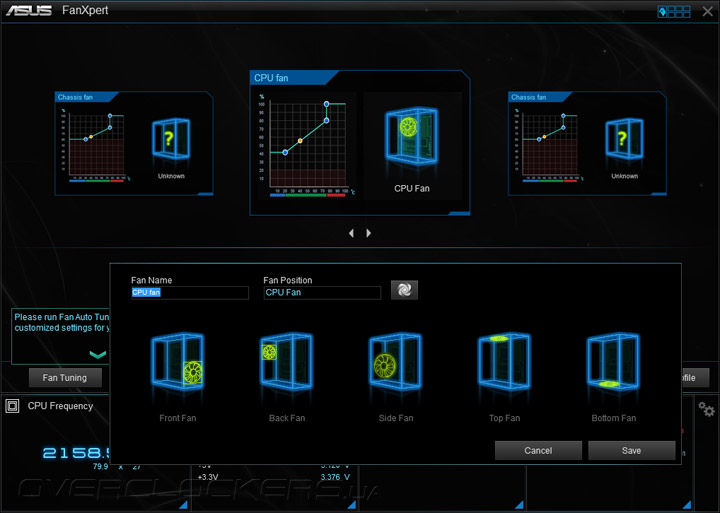Pick the Top Fan position icon

pos(504,362)
